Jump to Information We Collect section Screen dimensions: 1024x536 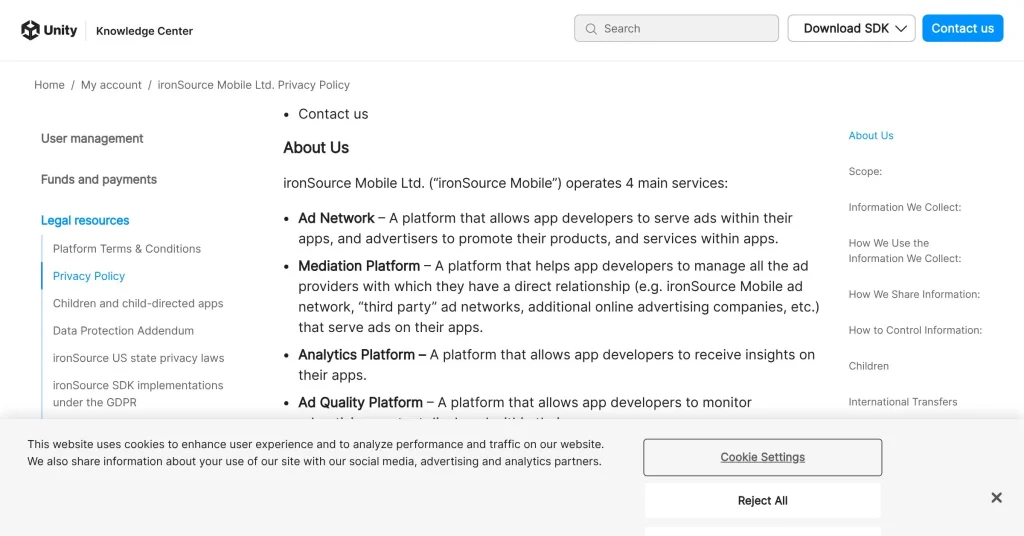point(904,207)
